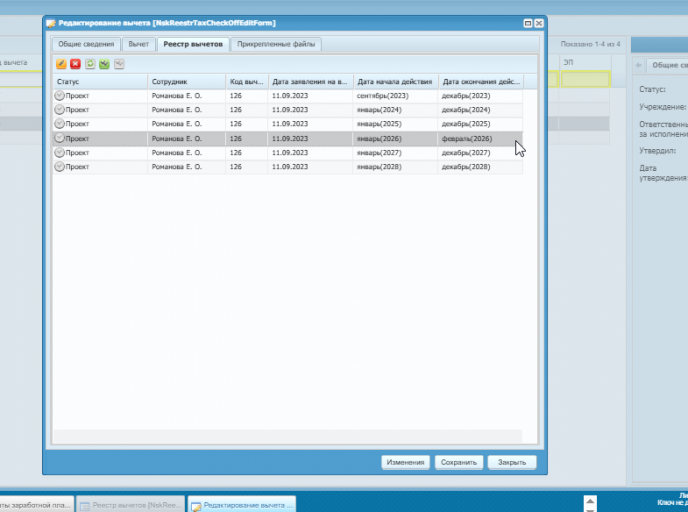Switch to Редактирование вычета taskbar window
The width and height of the screenshot is (688, 512).
point(242,505)
